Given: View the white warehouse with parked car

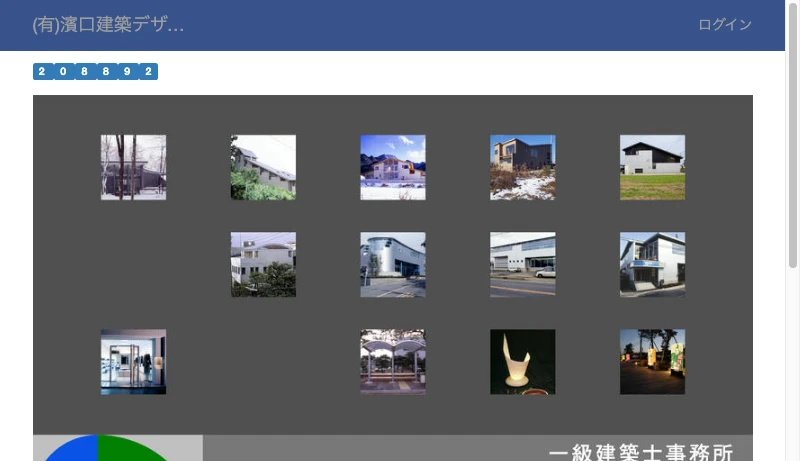Looking at the screenshot, I should pos(522,264).
